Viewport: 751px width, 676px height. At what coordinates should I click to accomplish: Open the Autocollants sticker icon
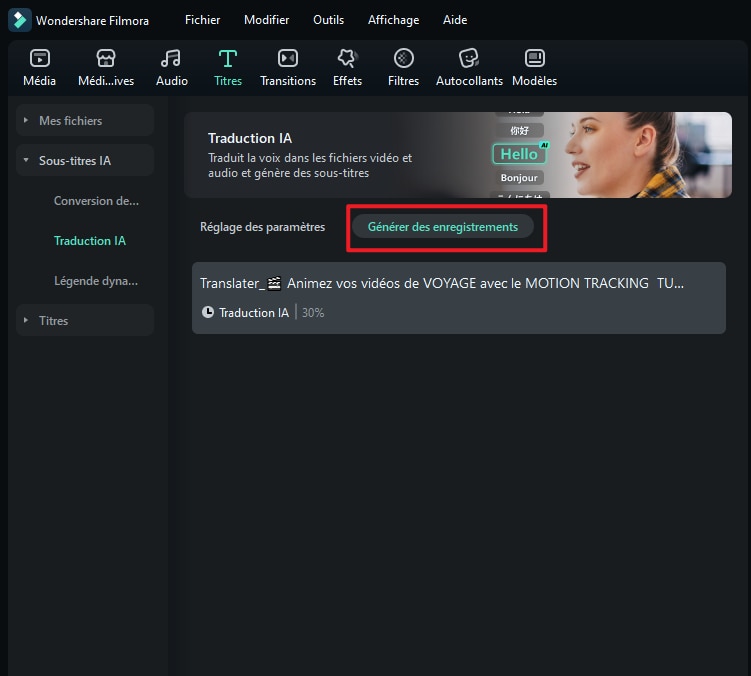point(468,58)
